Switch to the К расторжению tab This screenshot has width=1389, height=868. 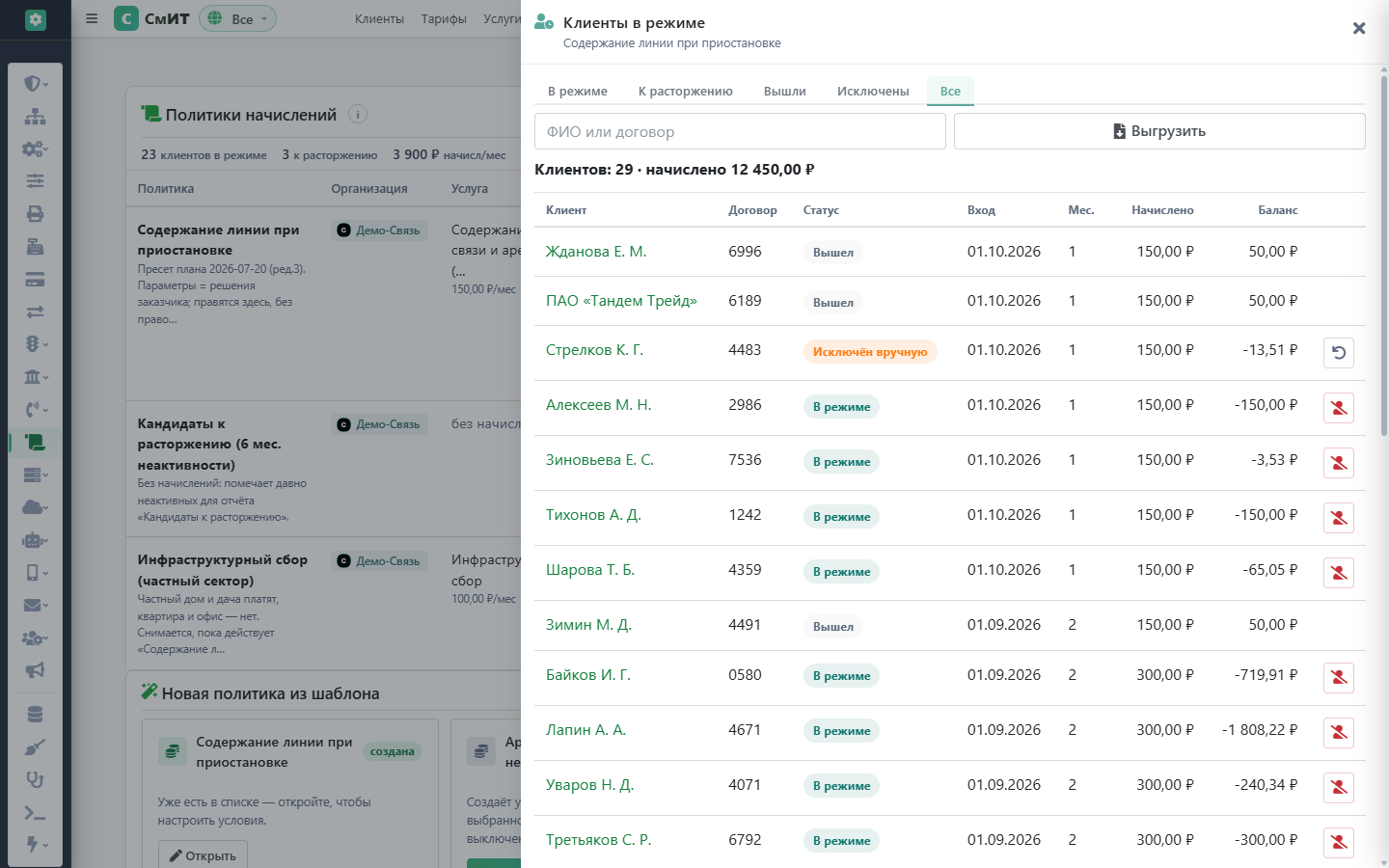coord(686,91)
